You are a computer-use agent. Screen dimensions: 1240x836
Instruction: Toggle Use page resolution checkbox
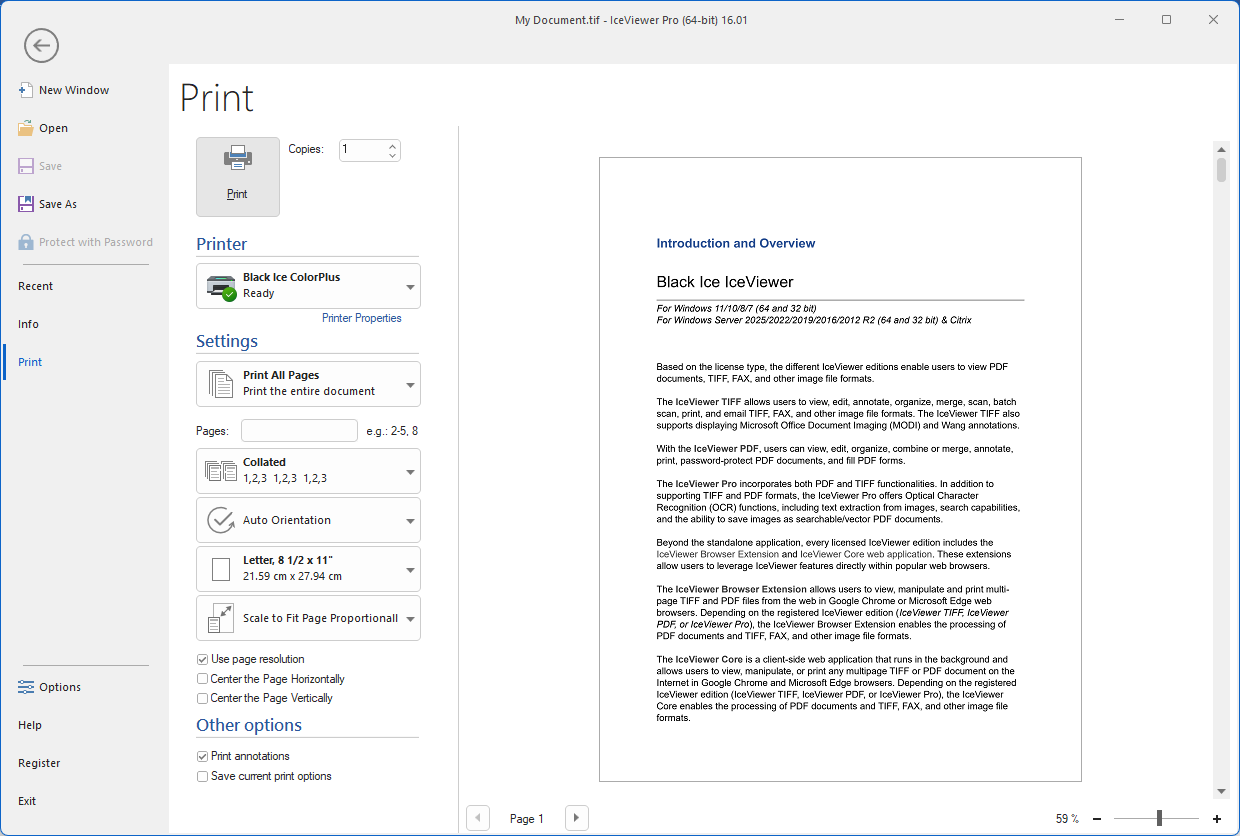pos(203,659)
